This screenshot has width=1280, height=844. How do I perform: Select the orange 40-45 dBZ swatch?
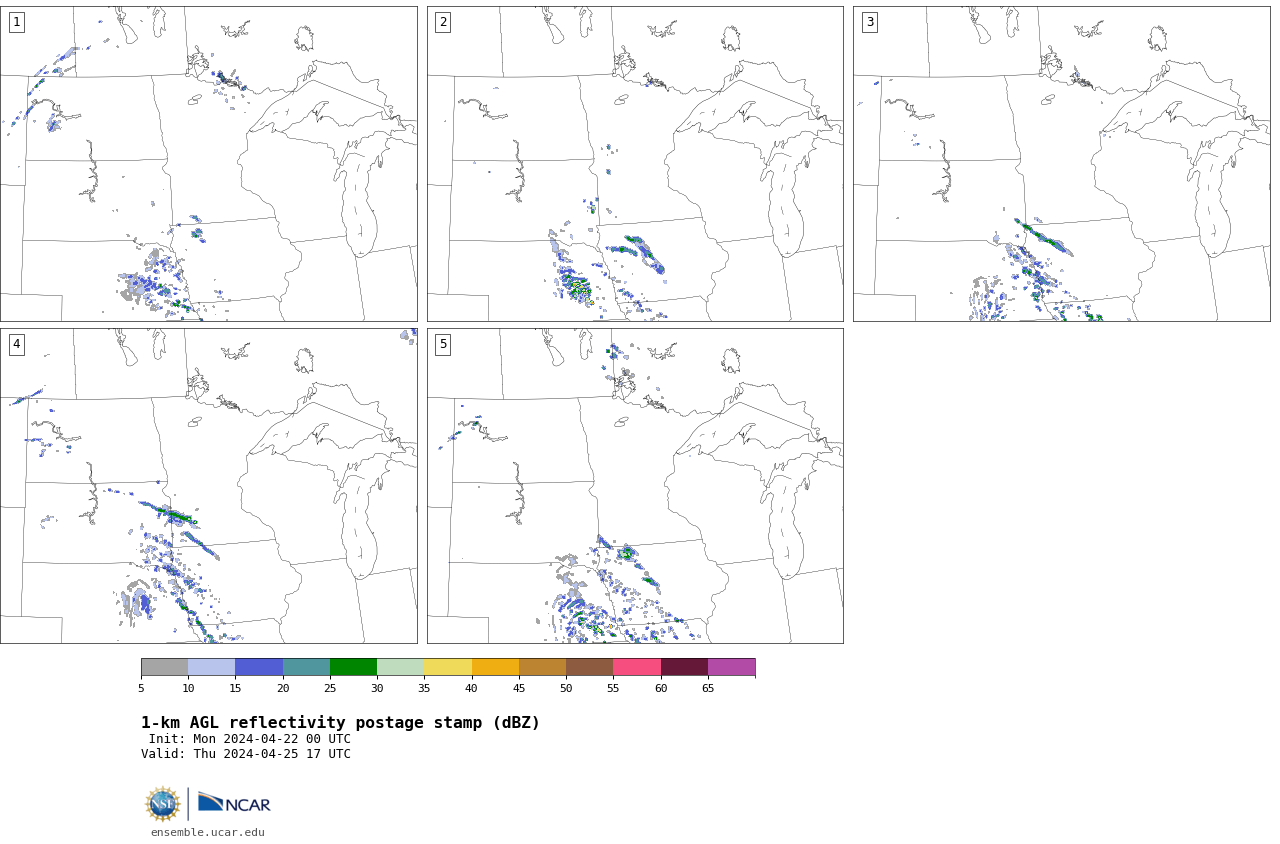tap(495, 667)
